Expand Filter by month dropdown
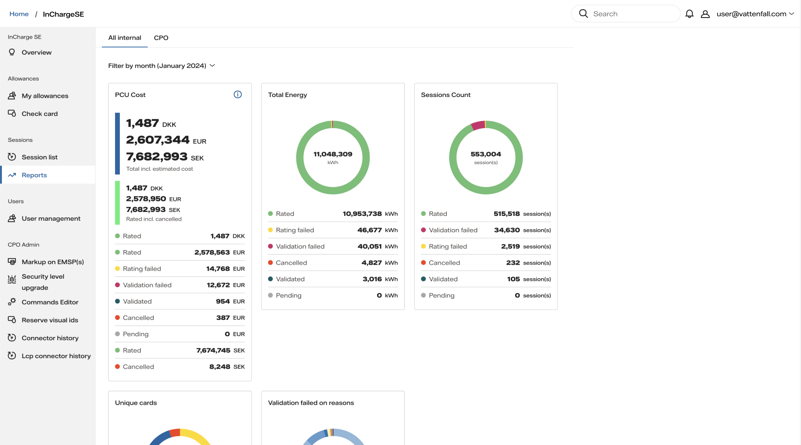The height and width of the screenshot is (445, 801). [161, 65]
